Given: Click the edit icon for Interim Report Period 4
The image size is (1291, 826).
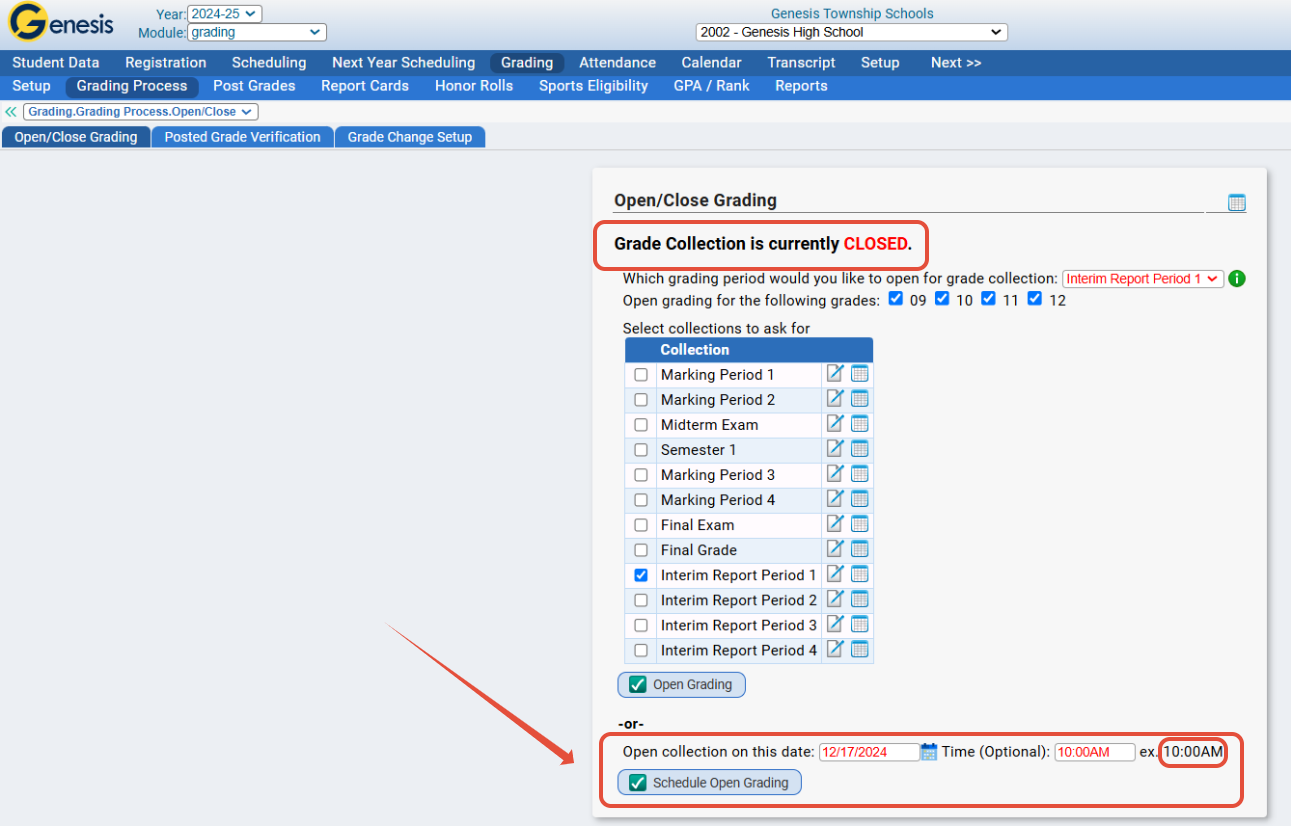Looking at the screenshot, I should pyautogui.click(x=835, y=649).
